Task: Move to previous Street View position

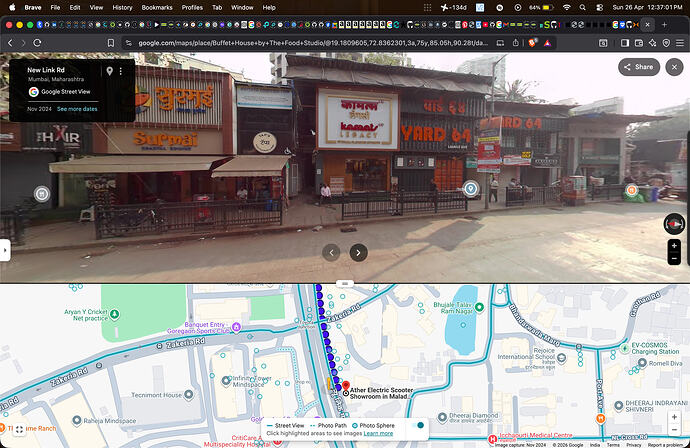Action: point(331,253)
